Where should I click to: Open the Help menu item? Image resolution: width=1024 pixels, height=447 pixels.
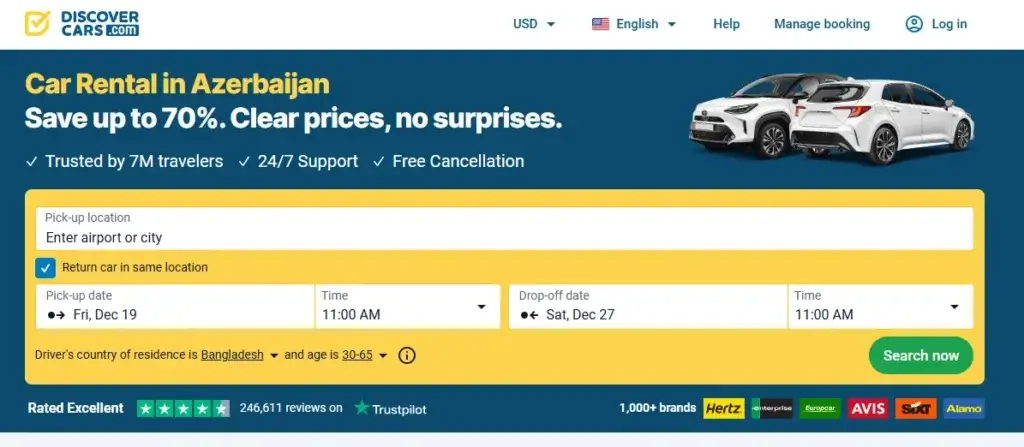pyautogui.click(x=726, y=24)
